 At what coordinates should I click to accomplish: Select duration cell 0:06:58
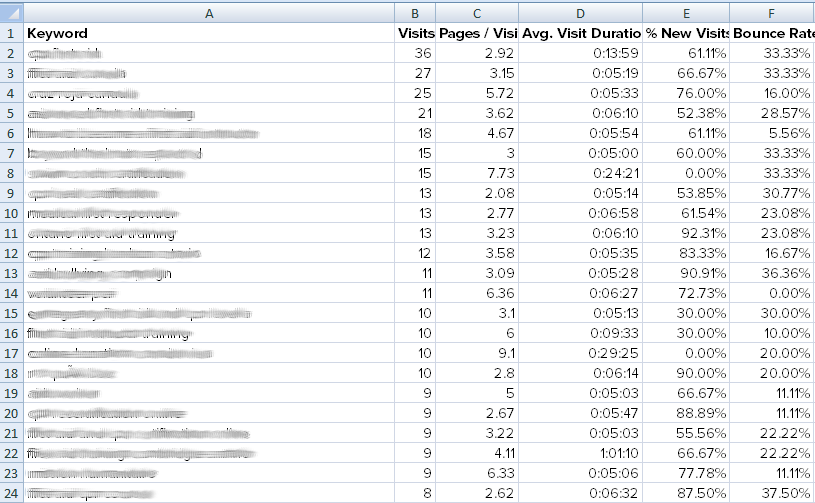[x=580, y=213]
